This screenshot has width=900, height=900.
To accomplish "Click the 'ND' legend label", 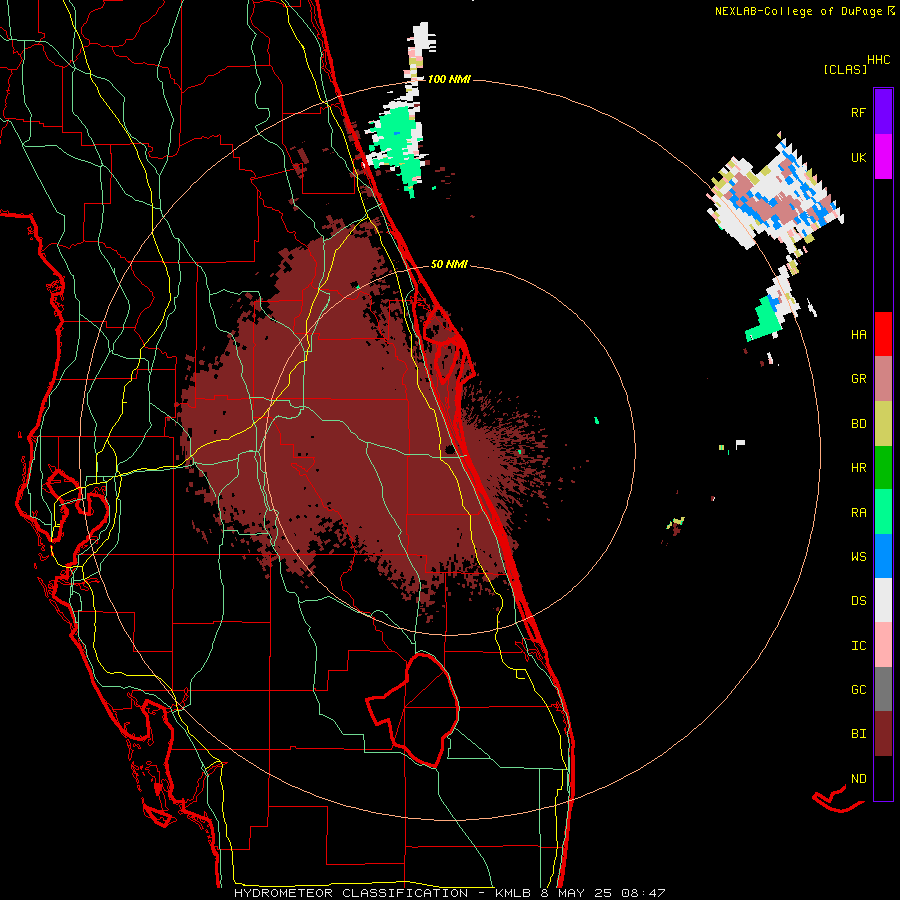I will coord(858,779).
